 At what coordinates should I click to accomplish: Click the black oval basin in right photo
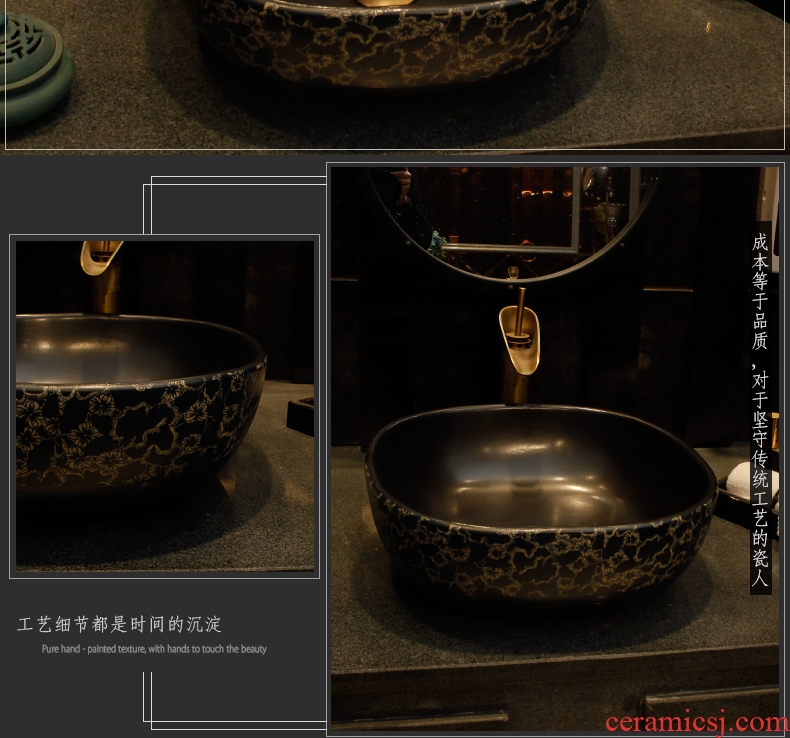540,500
